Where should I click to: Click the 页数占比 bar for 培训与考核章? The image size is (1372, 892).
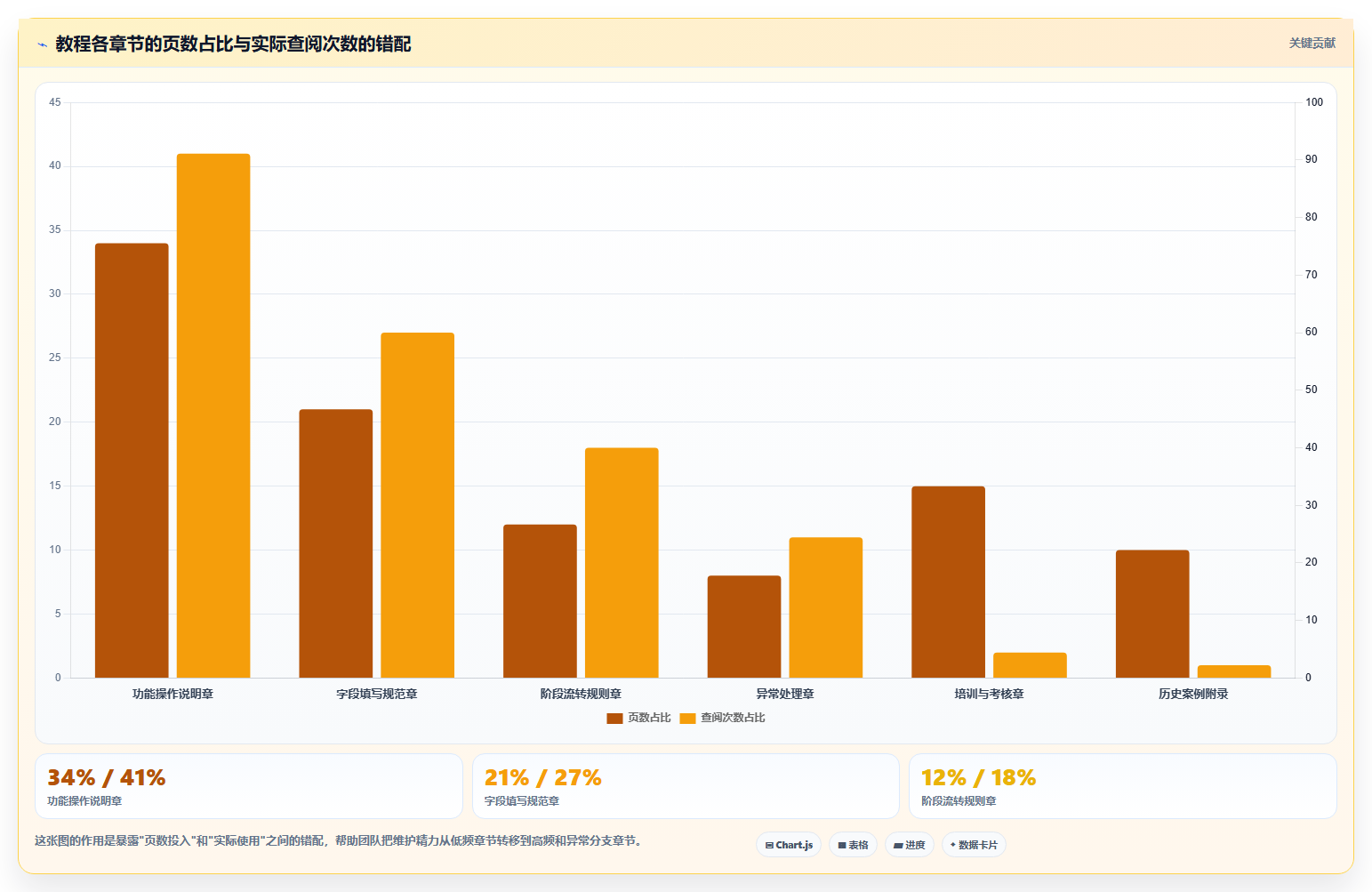tap(948, 582)
